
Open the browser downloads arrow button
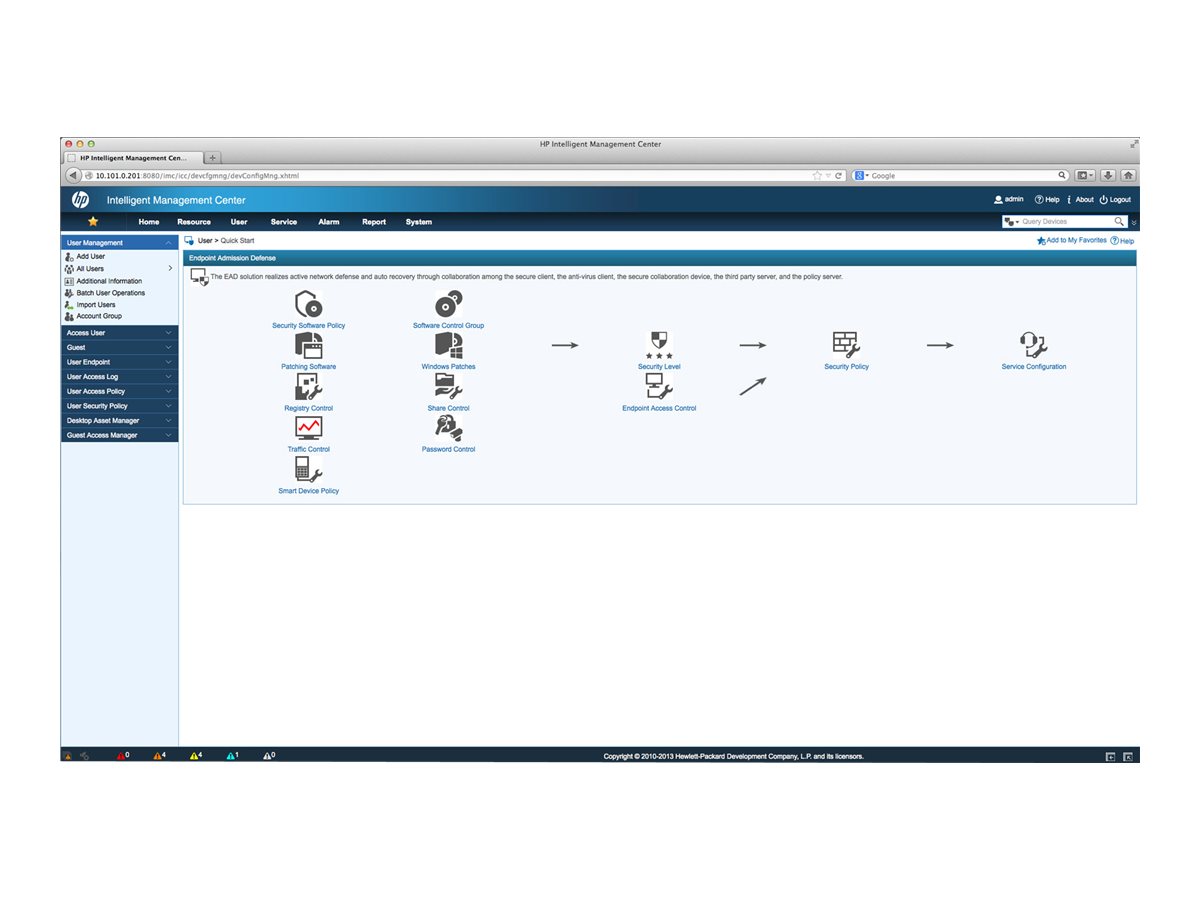[1108, 175]
